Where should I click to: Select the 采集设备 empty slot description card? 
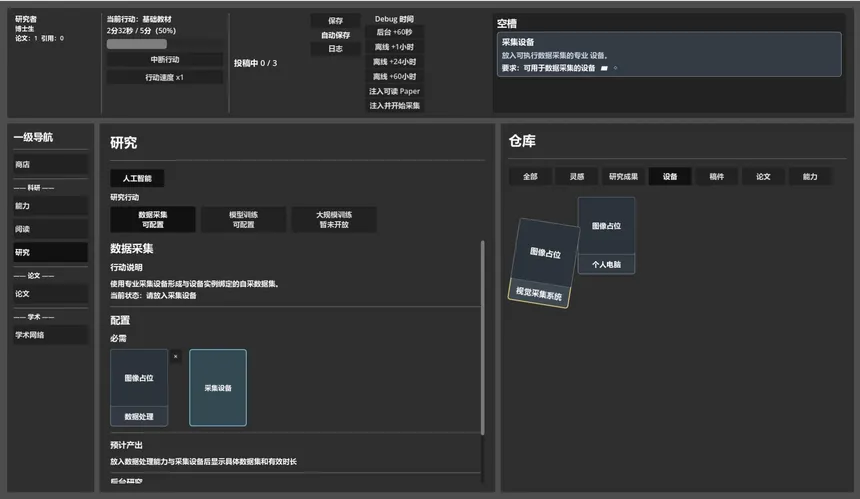click(x=669, y=54)
